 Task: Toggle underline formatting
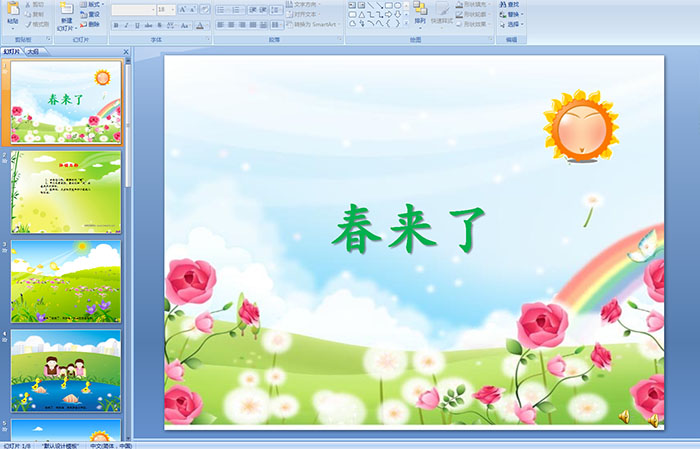(x=137, y=25)
